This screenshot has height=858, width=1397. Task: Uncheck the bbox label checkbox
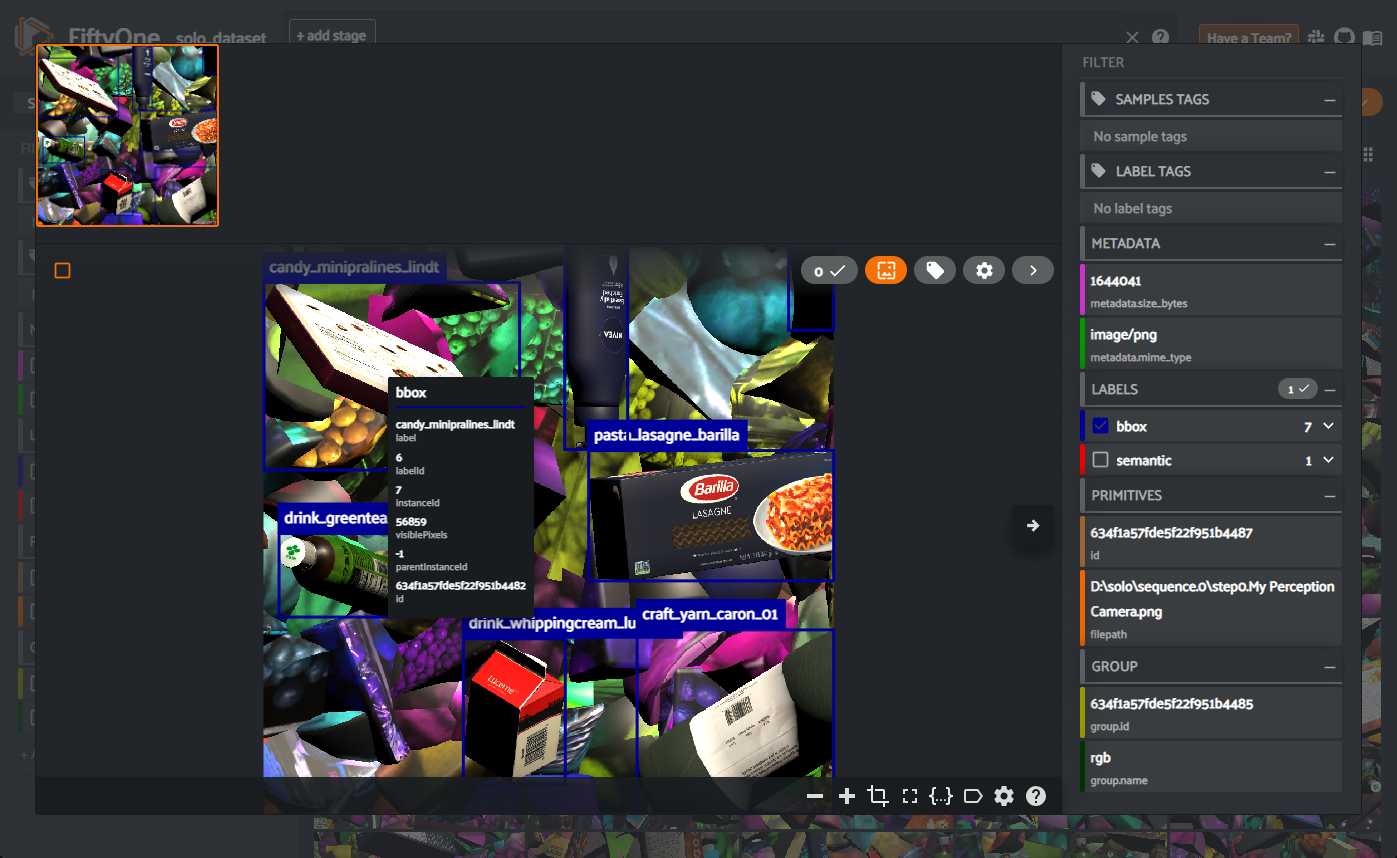(1101, 426)
